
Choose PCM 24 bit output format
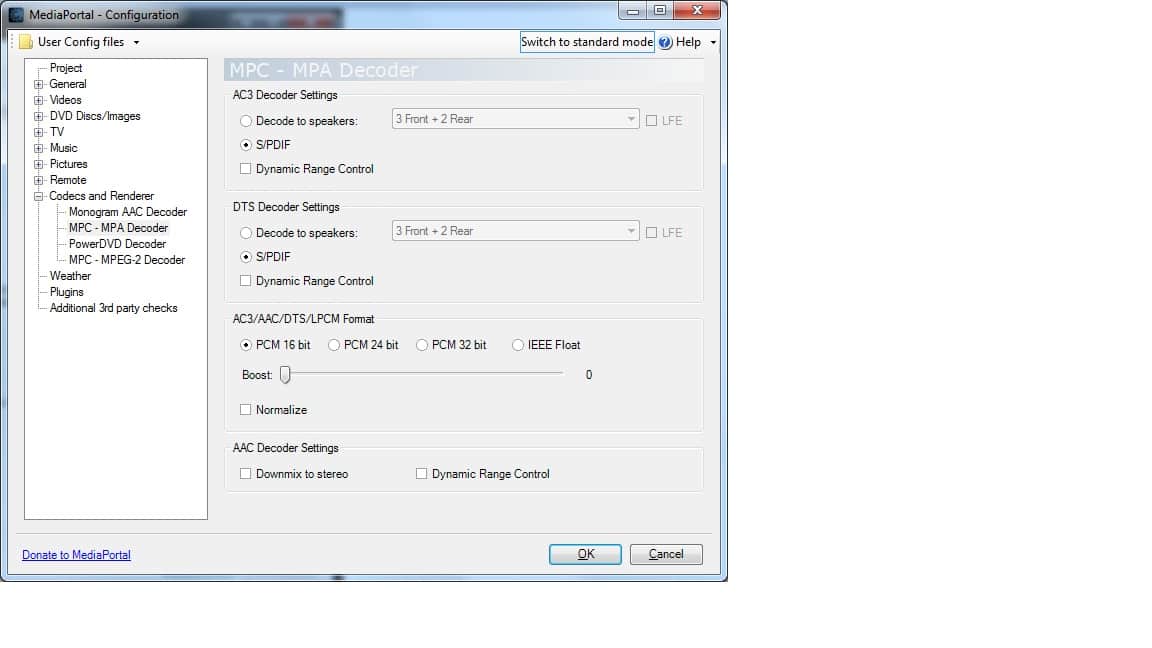(x=334, y=345)
